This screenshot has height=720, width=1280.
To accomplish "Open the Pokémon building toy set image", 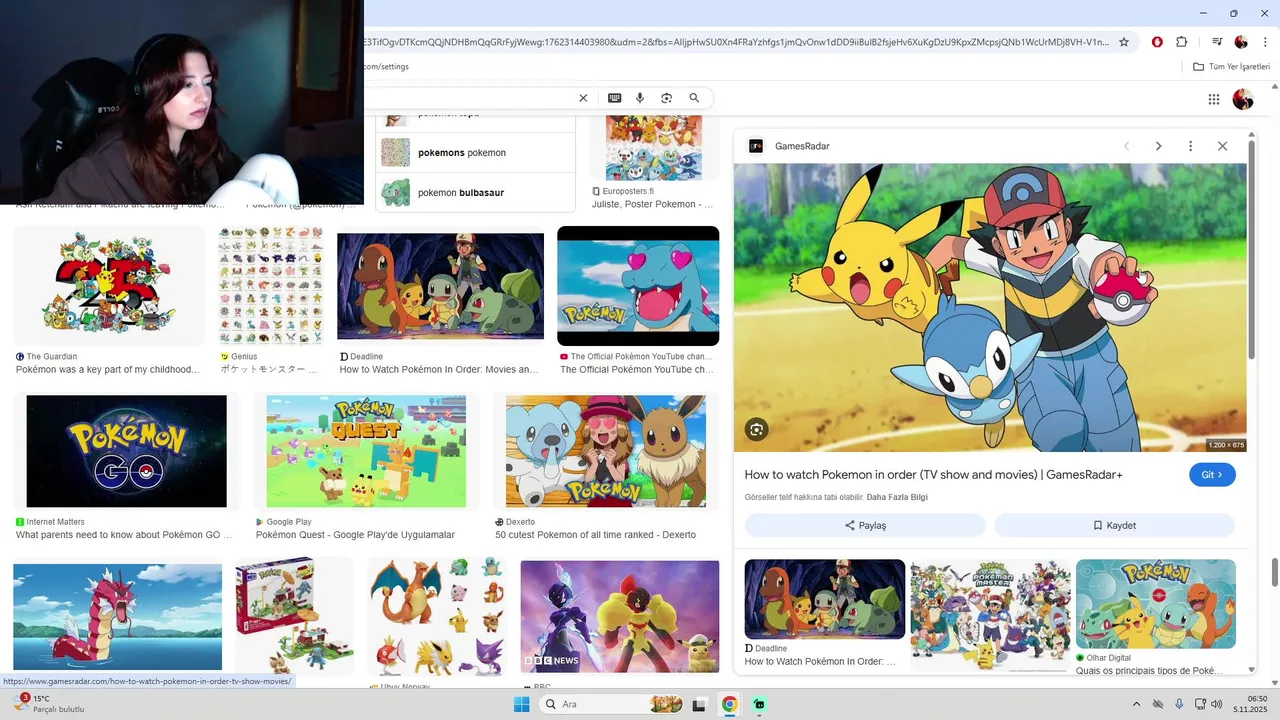I will (x=294, y=617).
